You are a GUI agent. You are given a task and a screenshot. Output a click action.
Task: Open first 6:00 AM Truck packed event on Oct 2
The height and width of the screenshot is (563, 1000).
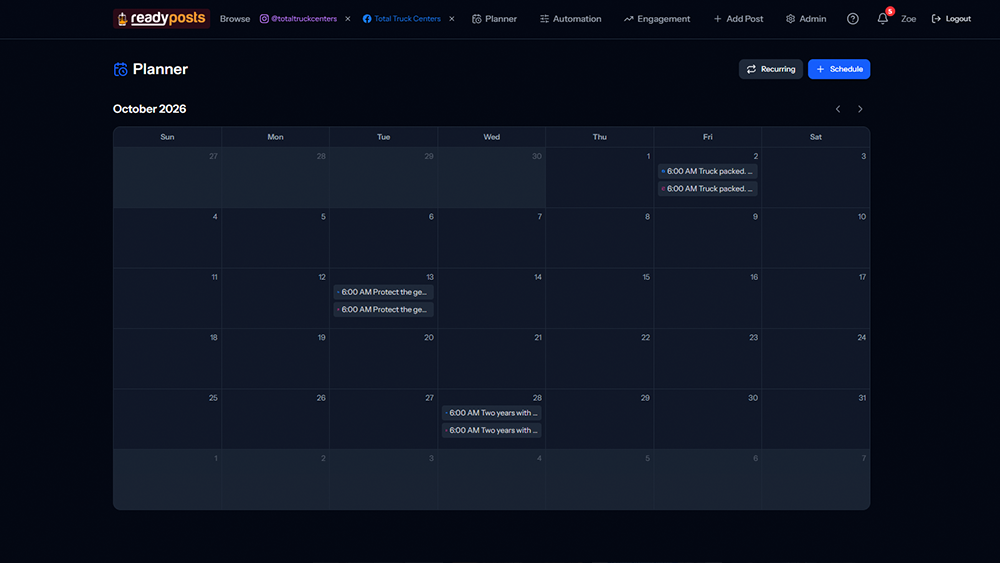(707, 171)
